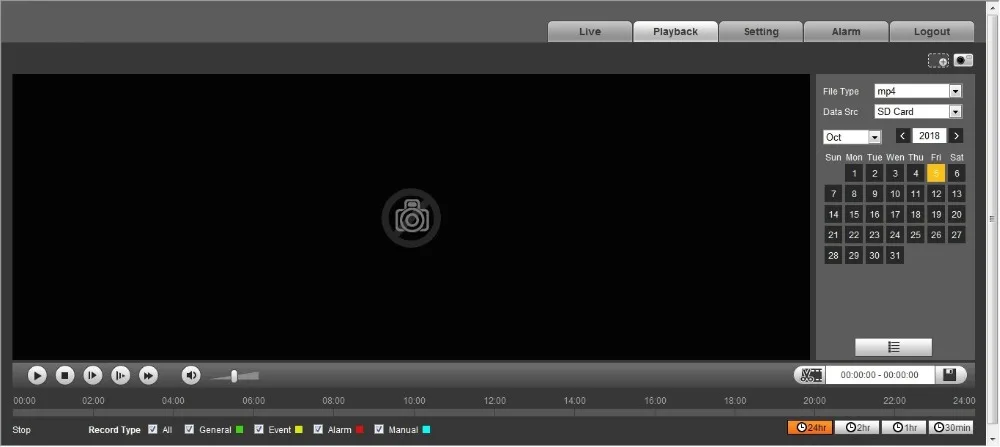1000x447 pixels.
Task: Open the recorded file list
Action: pyautogui.click(x=893, y=347)
